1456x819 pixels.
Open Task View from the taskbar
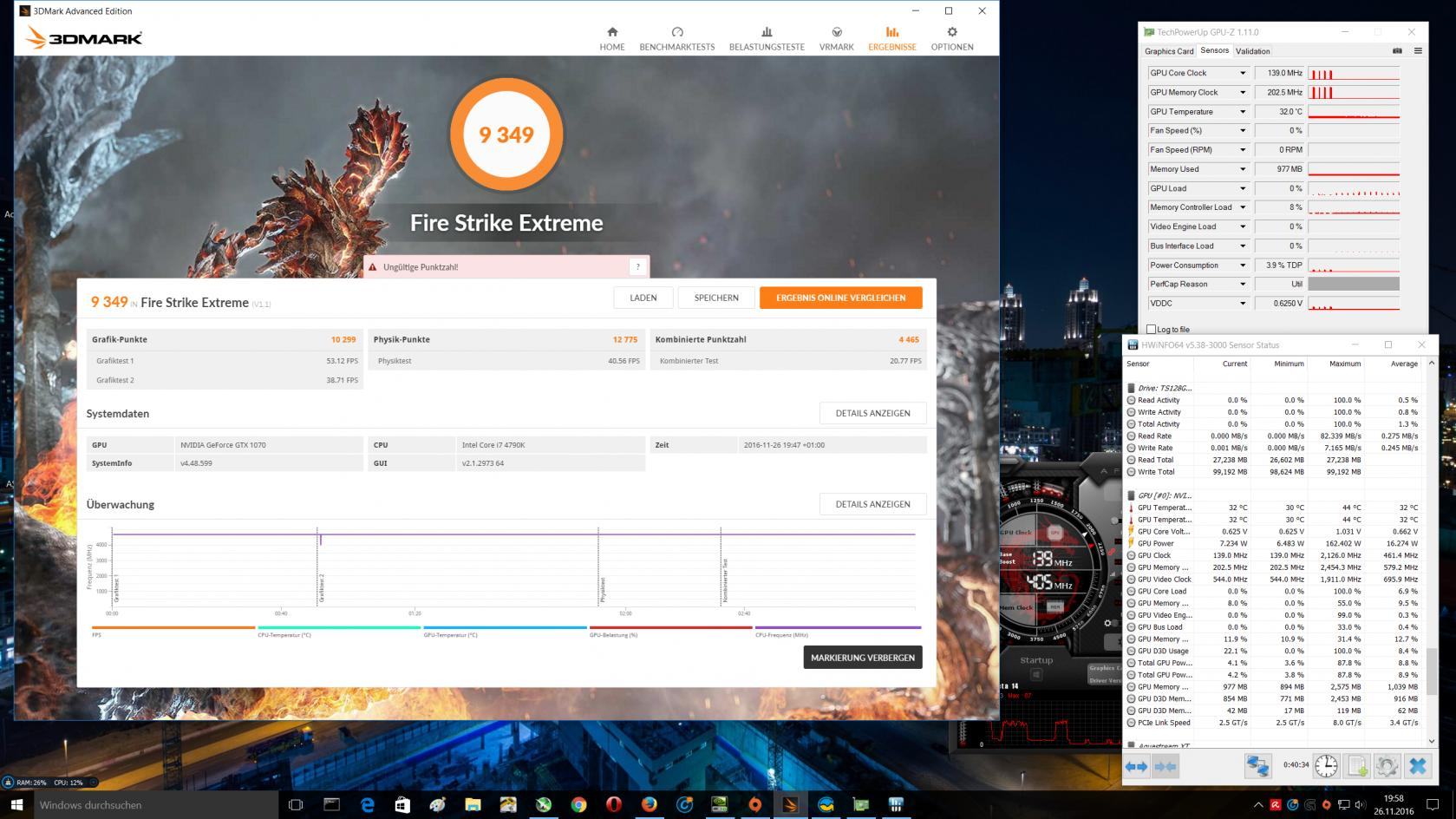[296, 804]
